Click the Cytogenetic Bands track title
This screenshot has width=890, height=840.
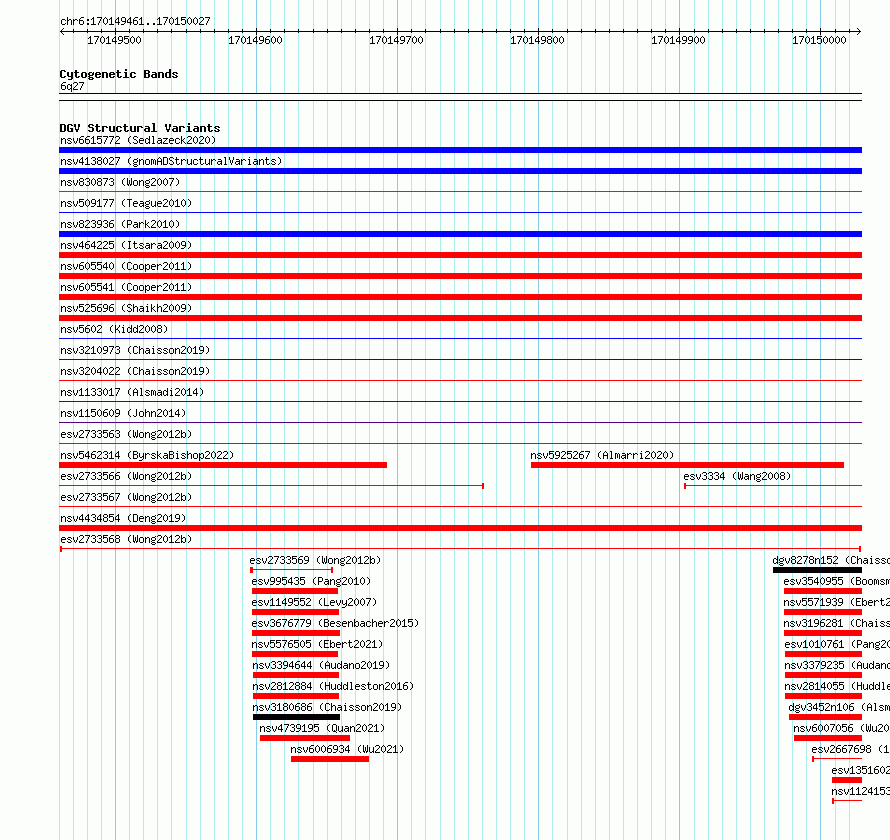click(119, 74)
